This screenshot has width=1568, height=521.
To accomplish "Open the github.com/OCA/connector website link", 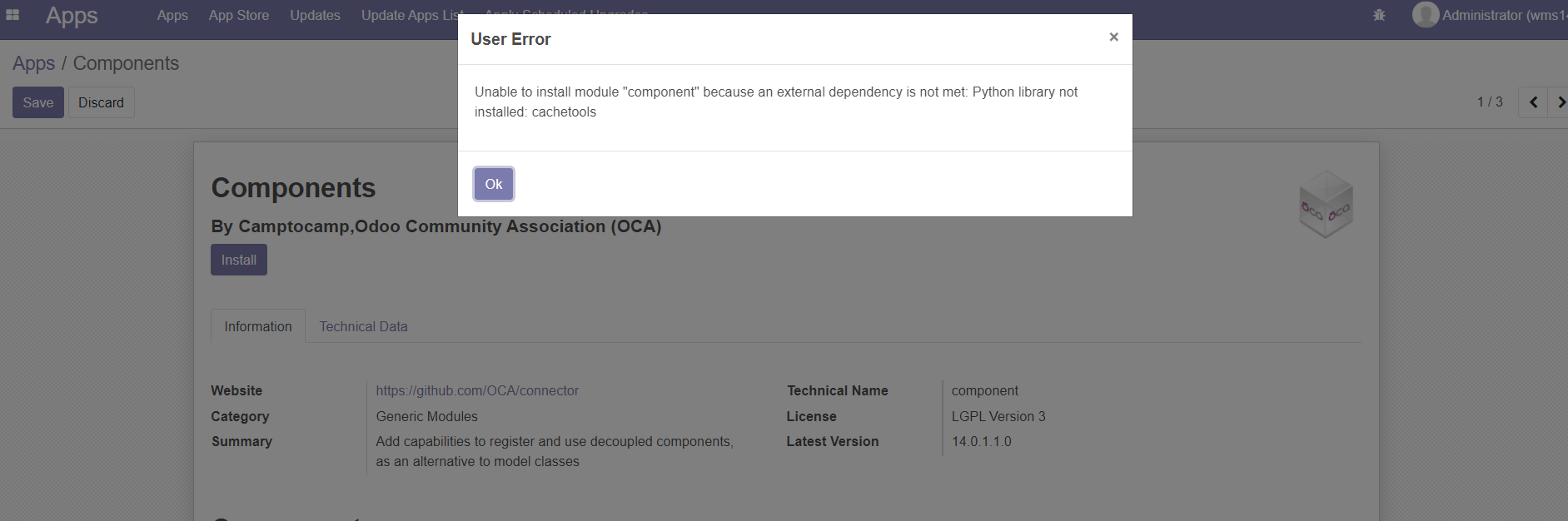I will point(477,390).
